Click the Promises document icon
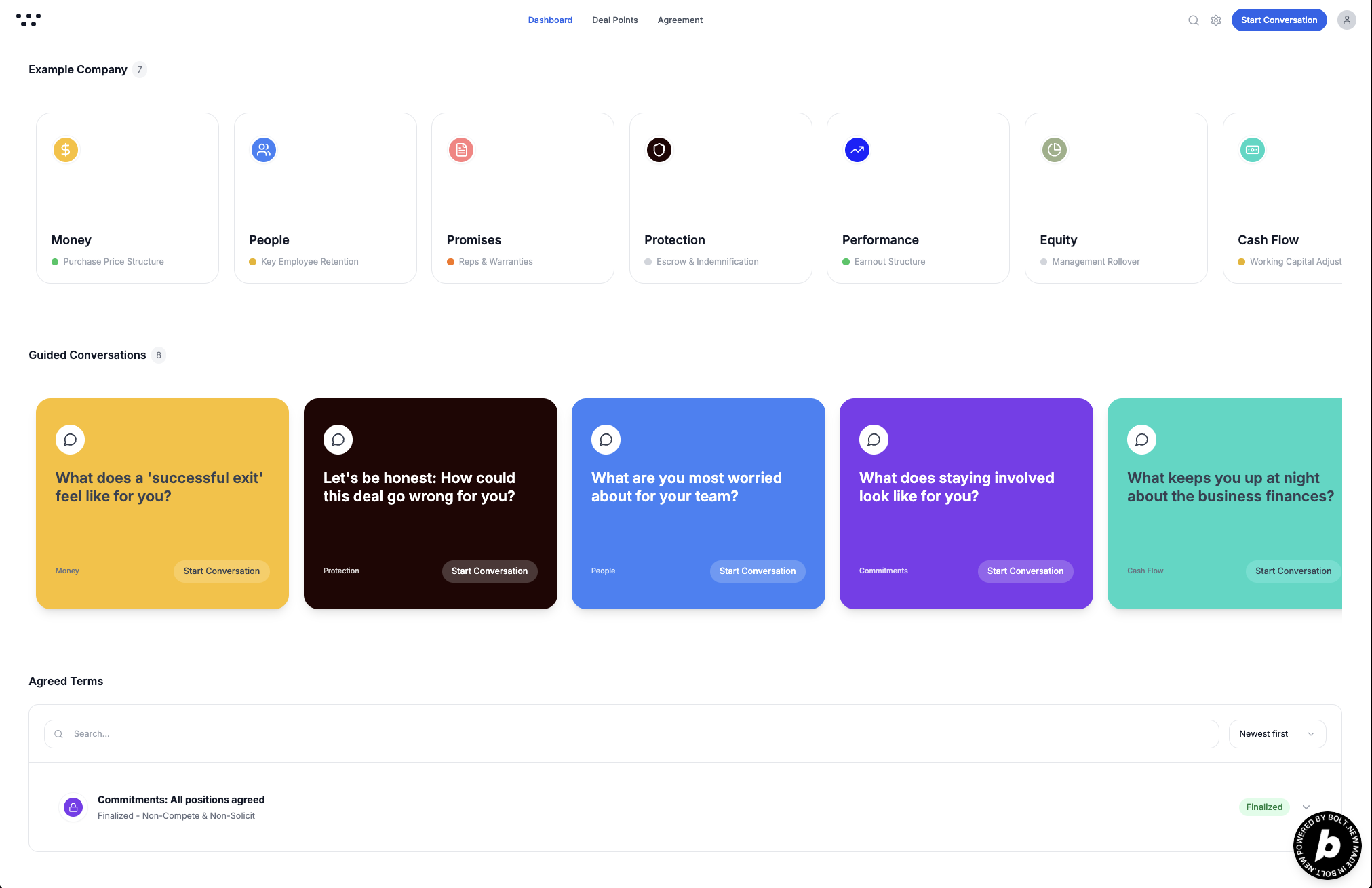 pos(461,150)
